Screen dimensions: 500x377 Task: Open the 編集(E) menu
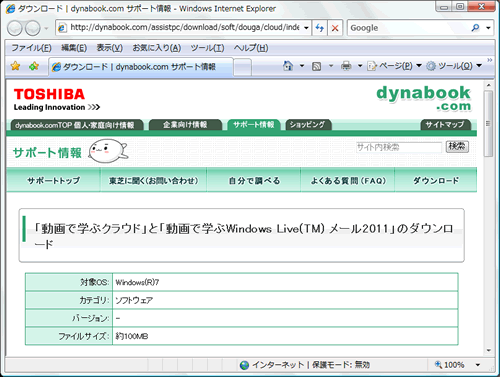74,48
